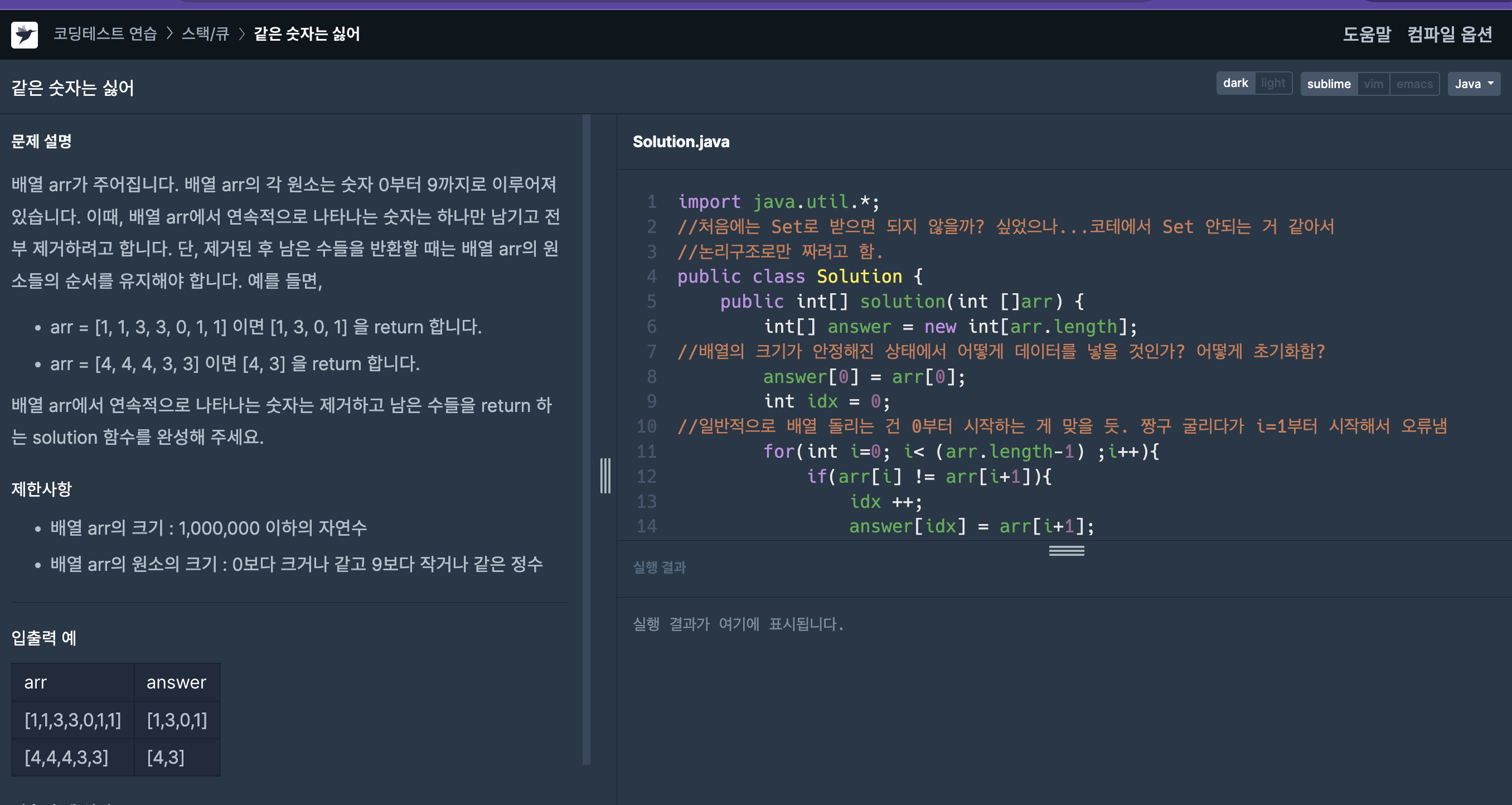Viewport: 1512px width, 805px height.
Task: Open the Java language dropdown
Action: click(1474, 84)
